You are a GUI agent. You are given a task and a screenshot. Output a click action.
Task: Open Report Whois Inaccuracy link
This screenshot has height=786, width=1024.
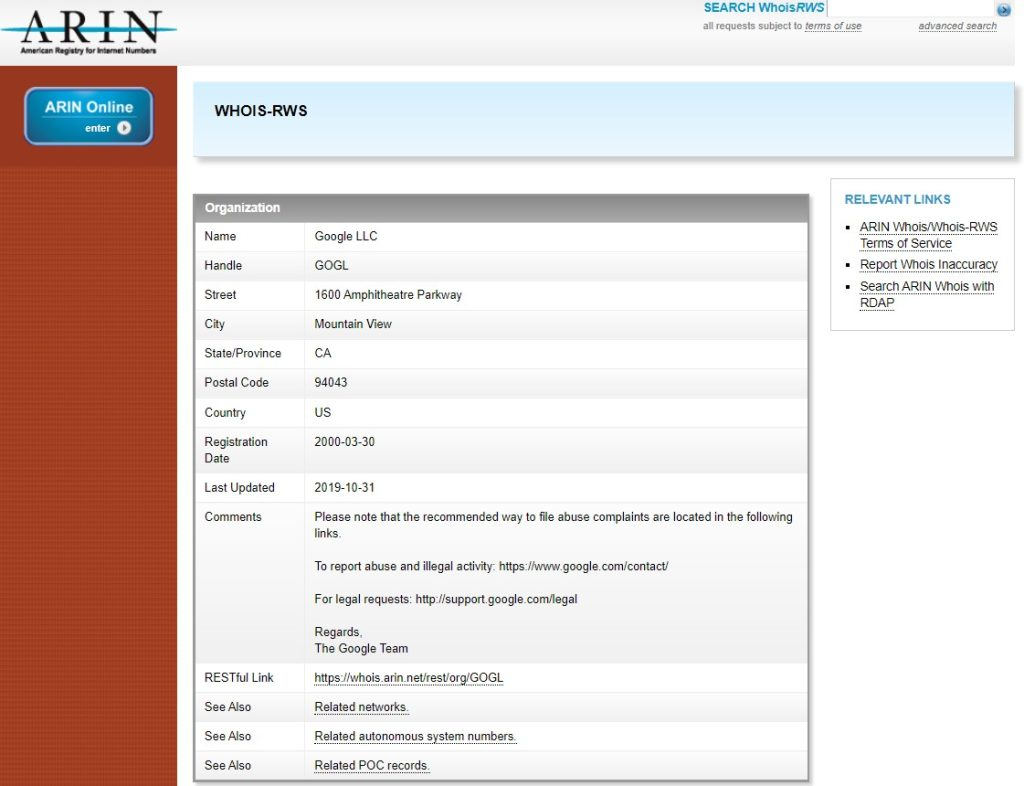tap(928, 264)
